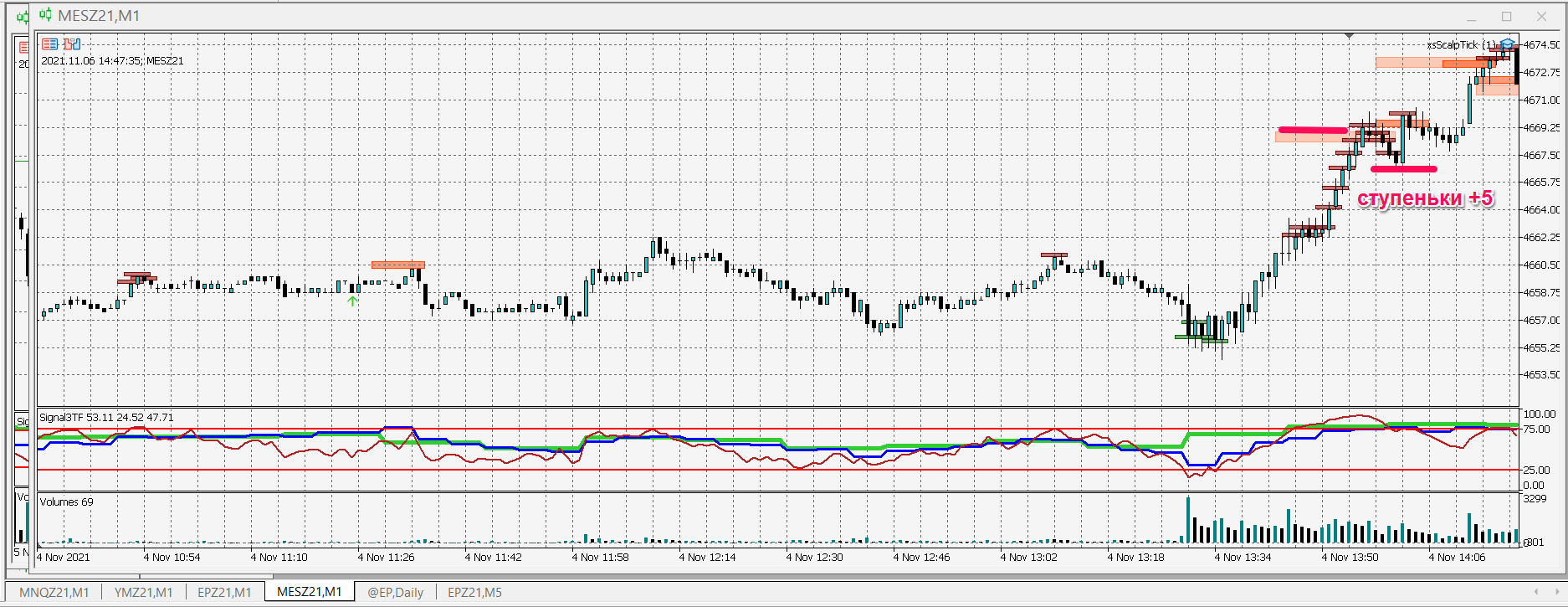Click the candlestick icon in MESZ21,M1 title bar
Screen dimensions: 1568x607
[x=45, y=15]
